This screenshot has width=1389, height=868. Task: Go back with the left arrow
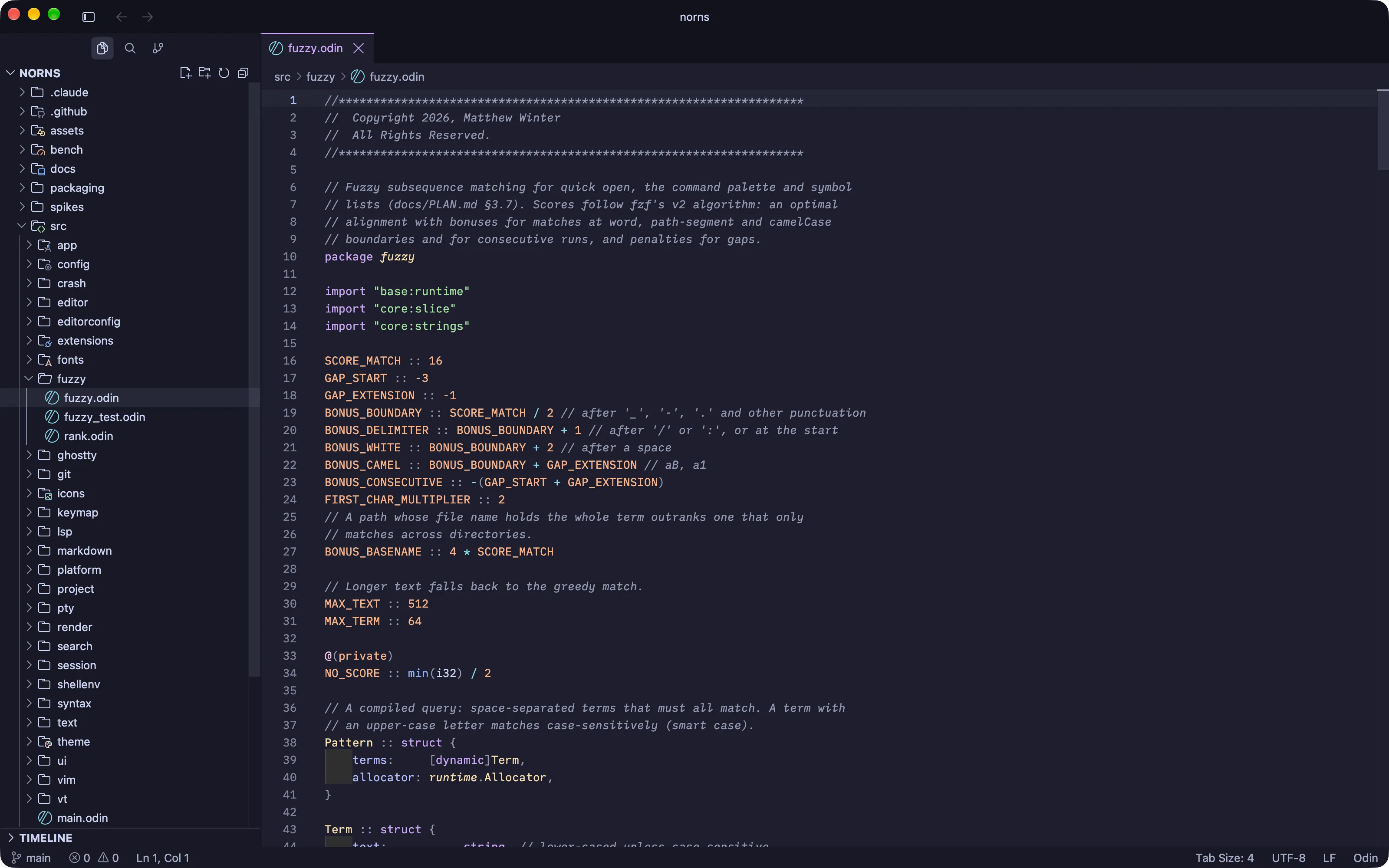click(x=121, y=16)
